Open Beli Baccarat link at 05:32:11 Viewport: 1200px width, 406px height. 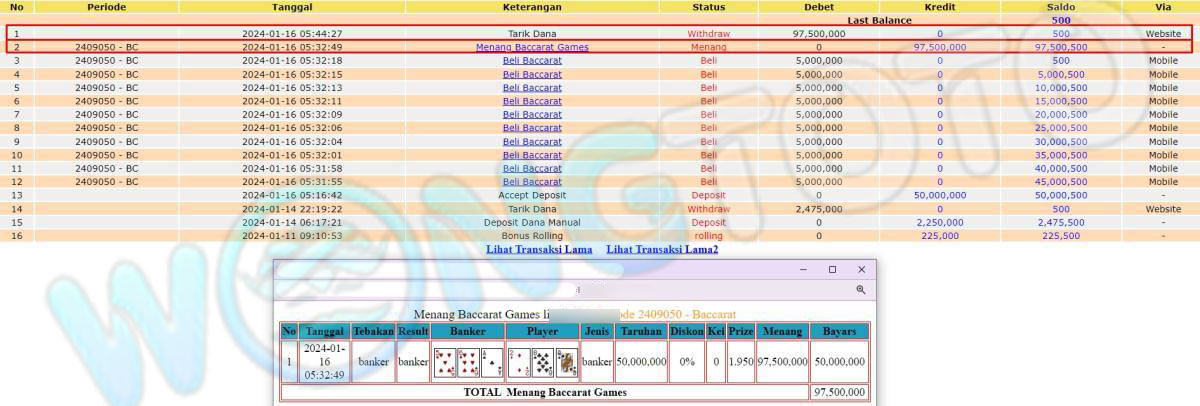tap(532, 101)
